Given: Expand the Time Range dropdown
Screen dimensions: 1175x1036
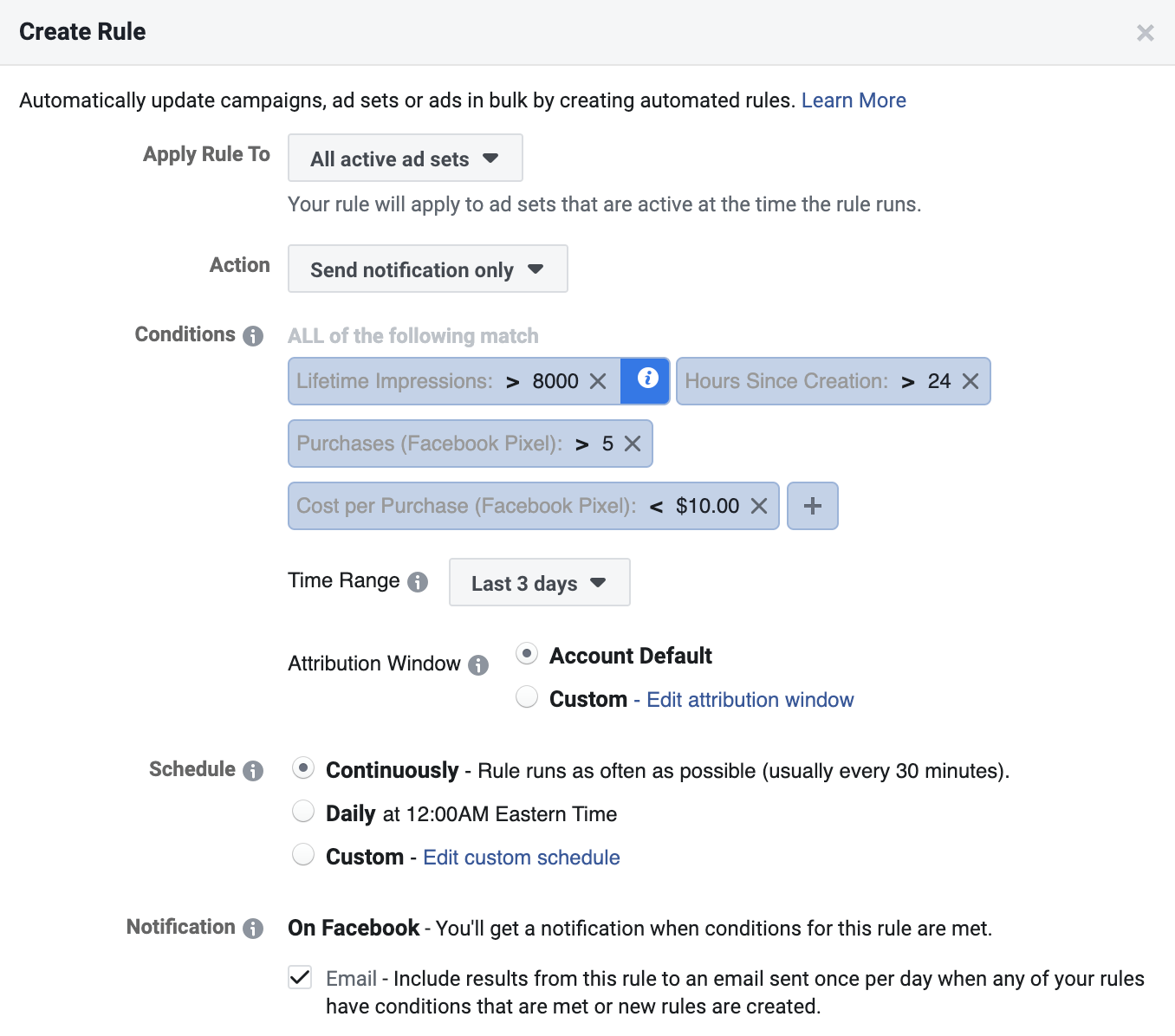Looking at the screenshot, I should [x=539, y=583].
